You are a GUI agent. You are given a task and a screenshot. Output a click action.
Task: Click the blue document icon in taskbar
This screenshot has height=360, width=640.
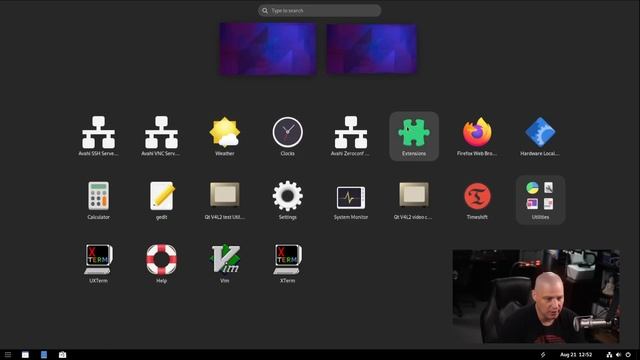(44, 355)
